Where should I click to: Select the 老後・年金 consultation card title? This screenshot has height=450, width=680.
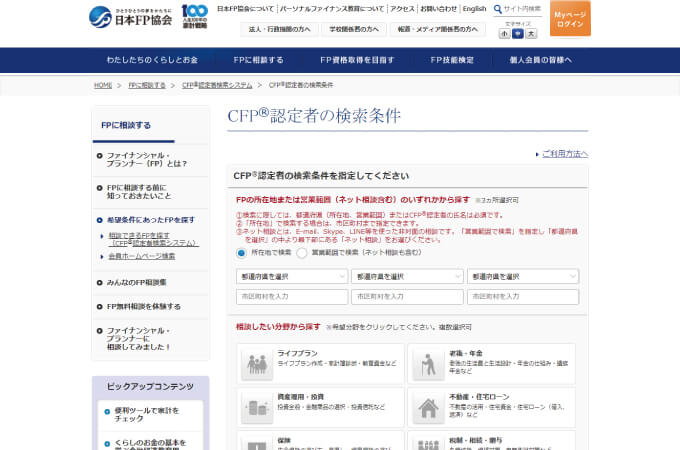point(466,354)
